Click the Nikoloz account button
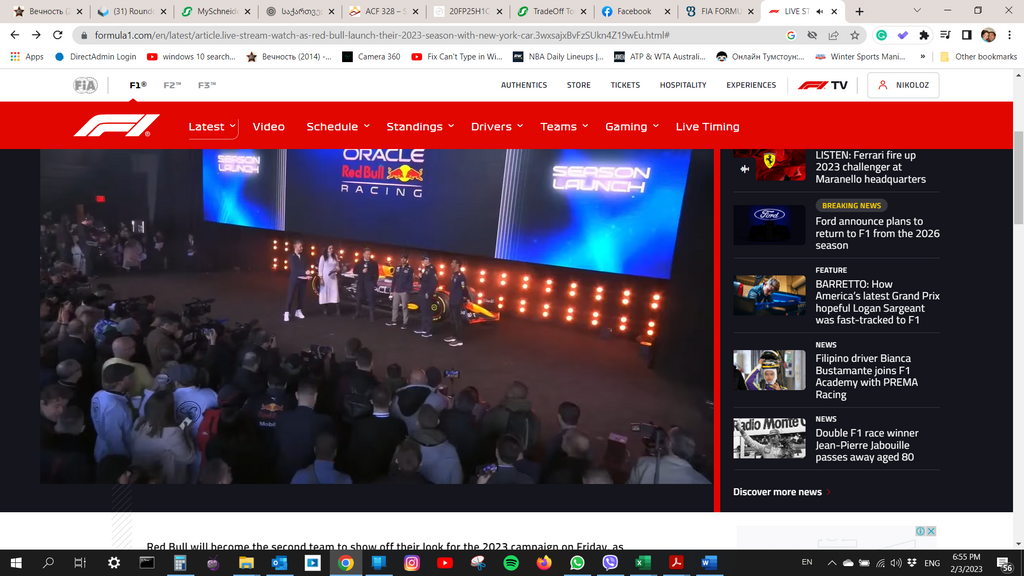Screen dimensions: 1024x576 coord(903,85)
